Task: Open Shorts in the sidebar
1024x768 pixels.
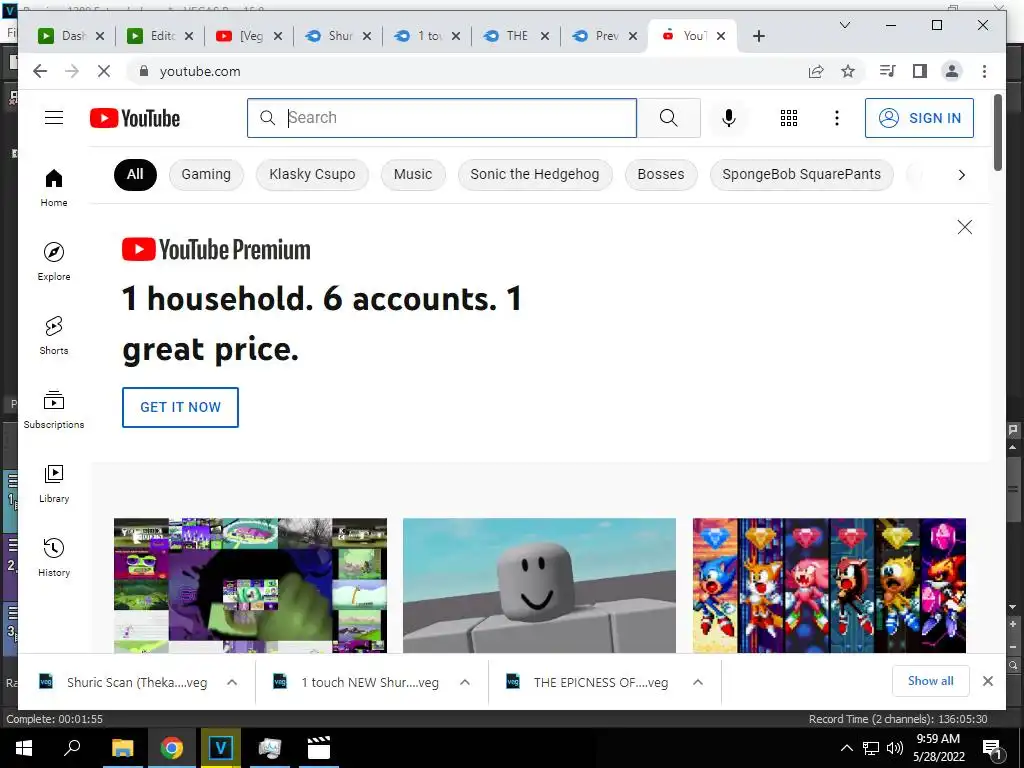Action: click(54, 335)
